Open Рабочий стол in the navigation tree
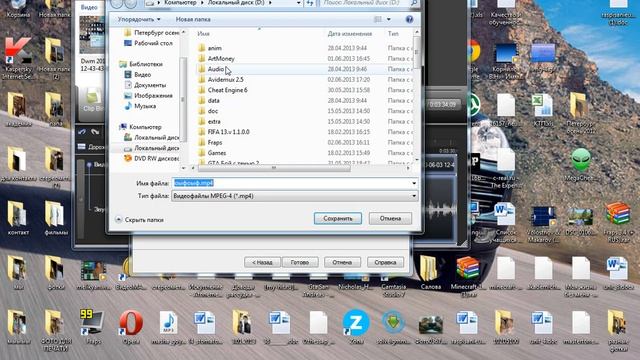This screenshot has width=640, height=360. [153, 43]
